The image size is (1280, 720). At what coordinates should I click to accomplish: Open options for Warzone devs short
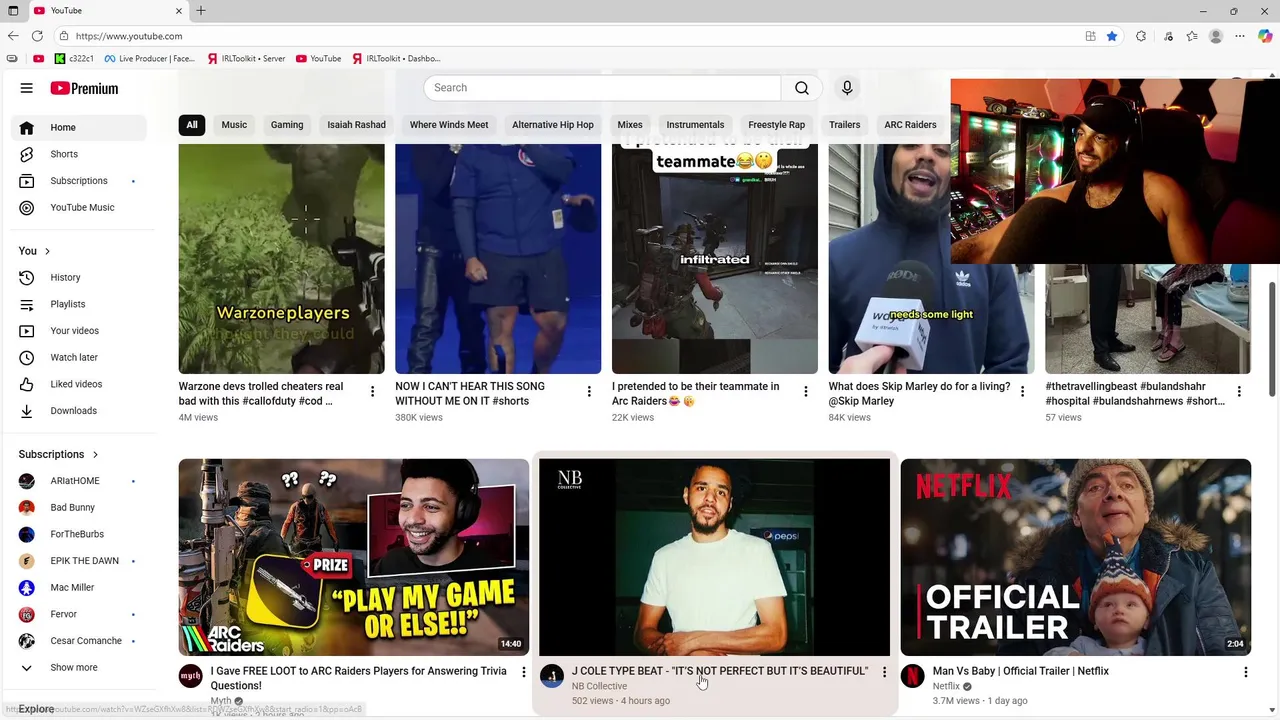[372, 392]
